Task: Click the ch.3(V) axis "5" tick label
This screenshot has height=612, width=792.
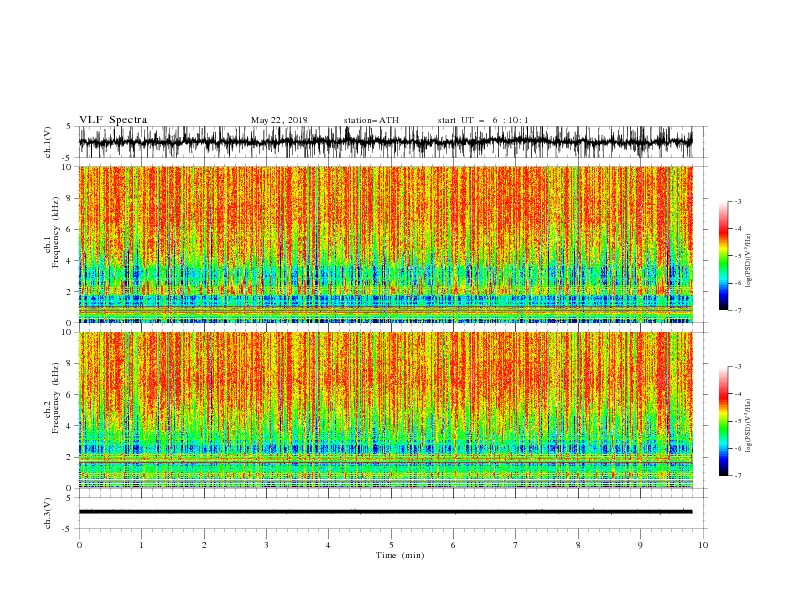Action: (x=69, y=498)
